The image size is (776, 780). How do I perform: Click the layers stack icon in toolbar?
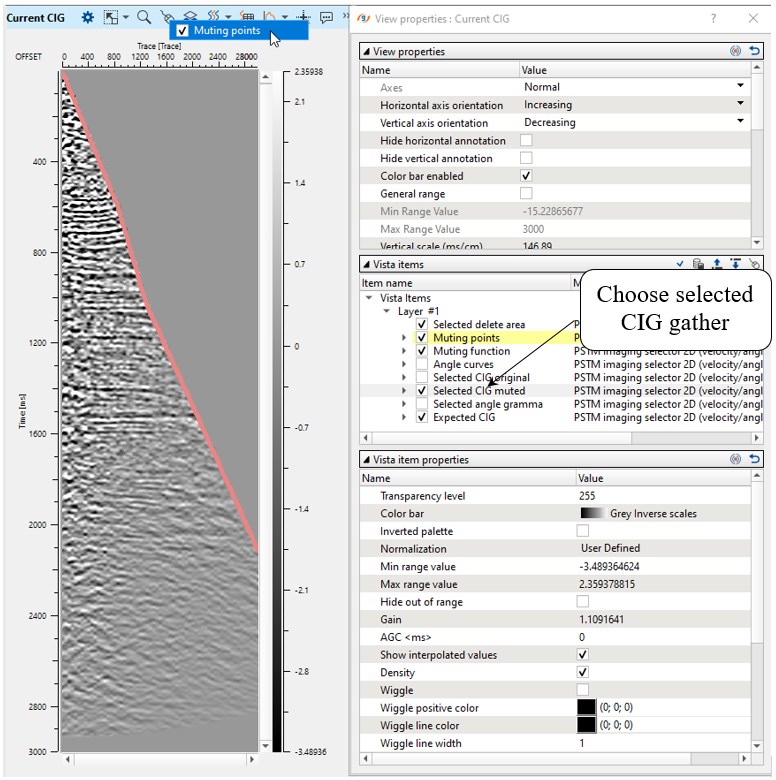point(189,17)
